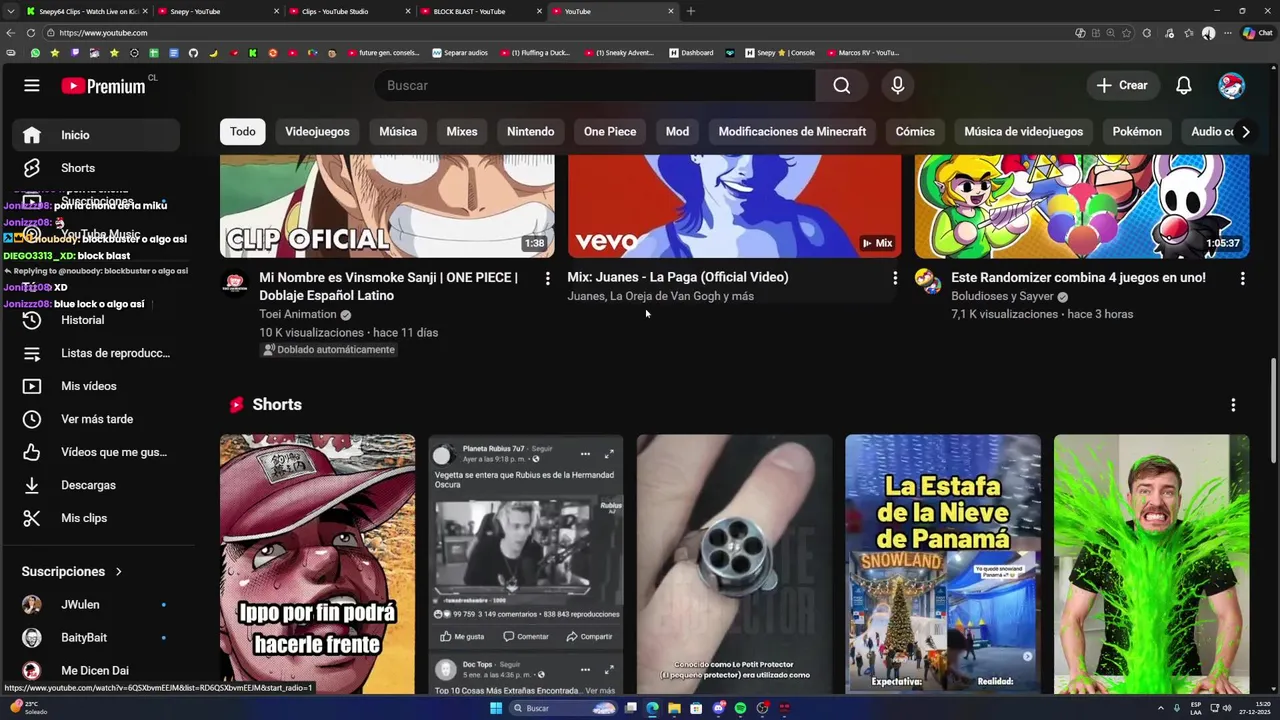
Task: Click the magnifying glass search button
Action: (842, 86)
